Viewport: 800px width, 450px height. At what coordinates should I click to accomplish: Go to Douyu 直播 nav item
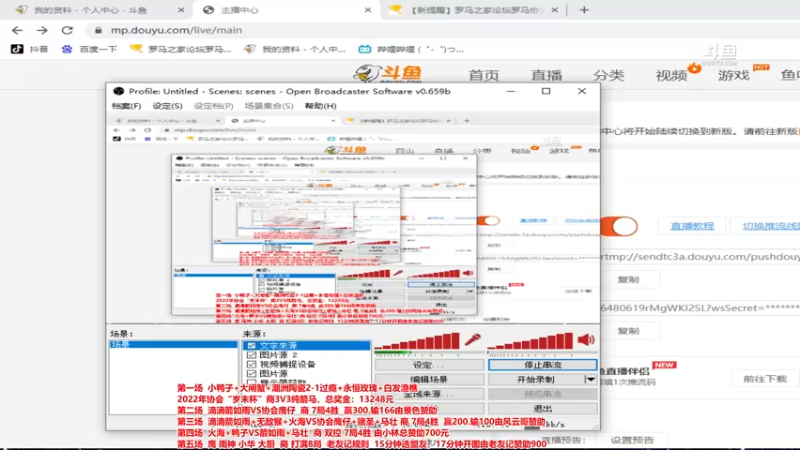[546, 76]
